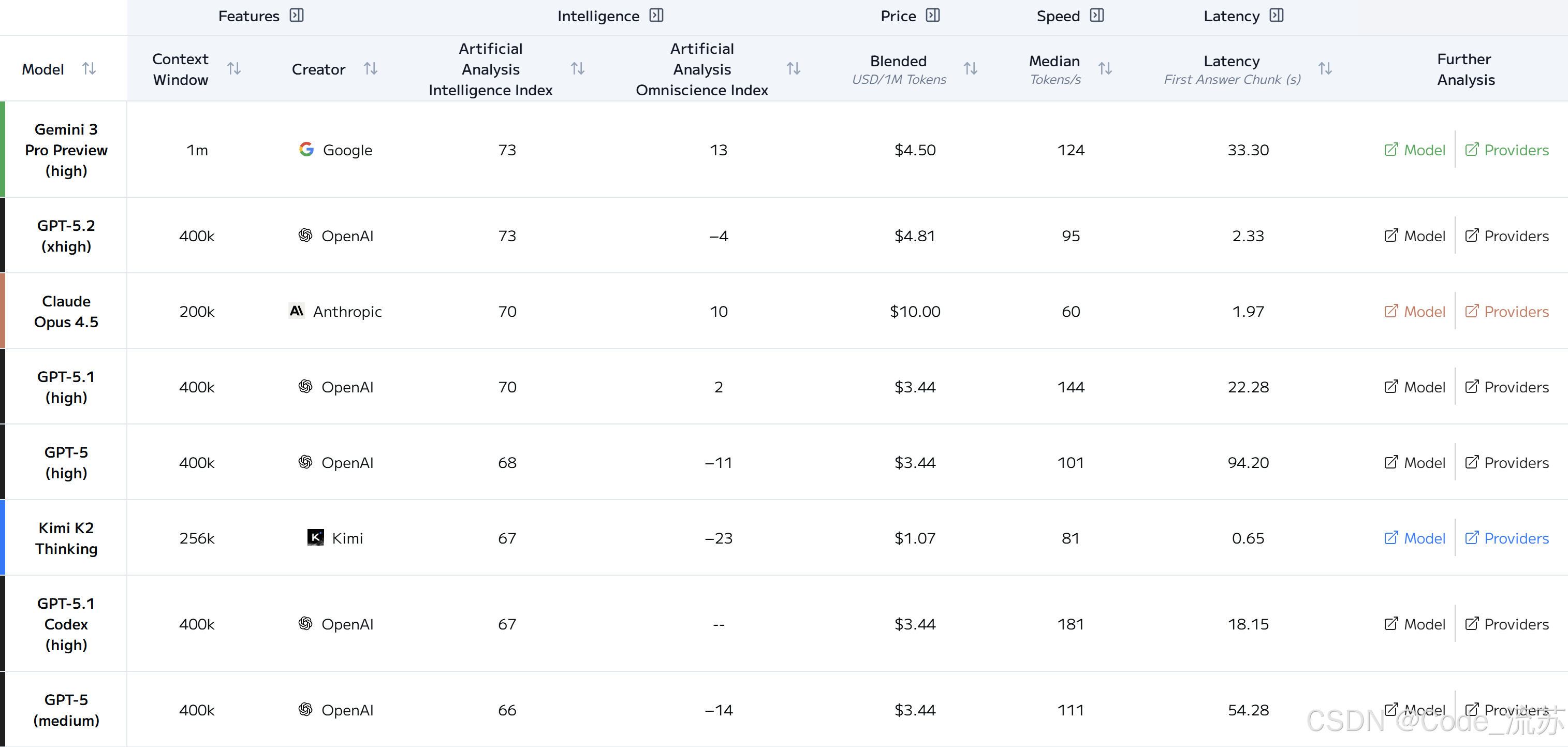
Task: Sort by Omniscience Index column
Action: (793, 69)
